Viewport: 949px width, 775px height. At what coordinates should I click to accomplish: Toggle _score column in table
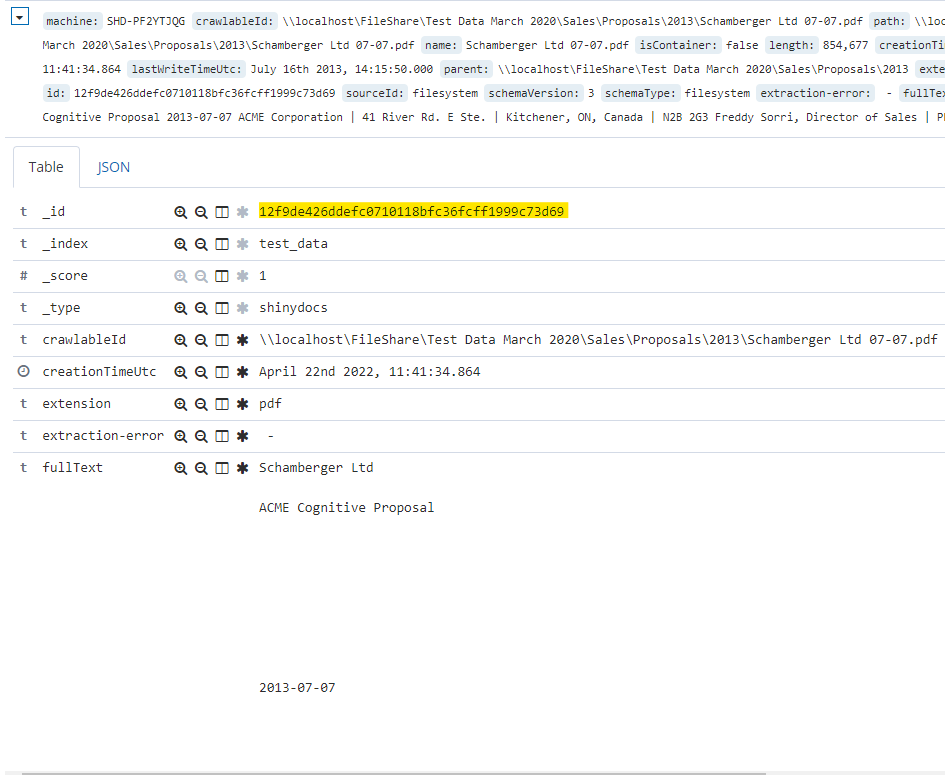222,276
